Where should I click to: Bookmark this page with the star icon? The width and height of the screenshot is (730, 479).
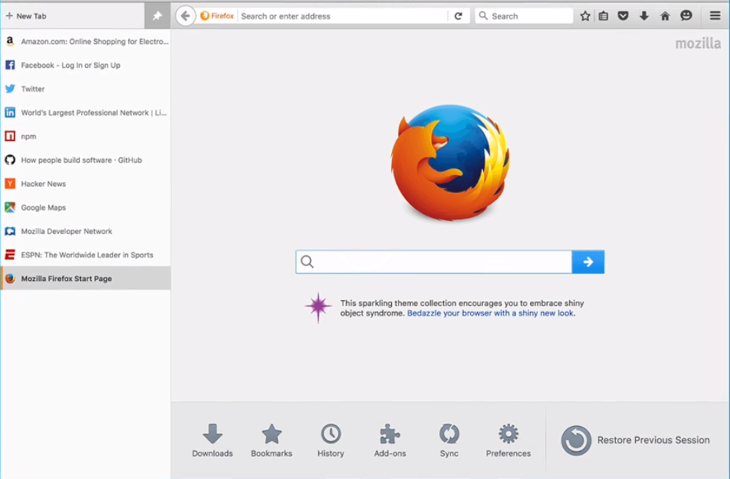tap(585, 16)
